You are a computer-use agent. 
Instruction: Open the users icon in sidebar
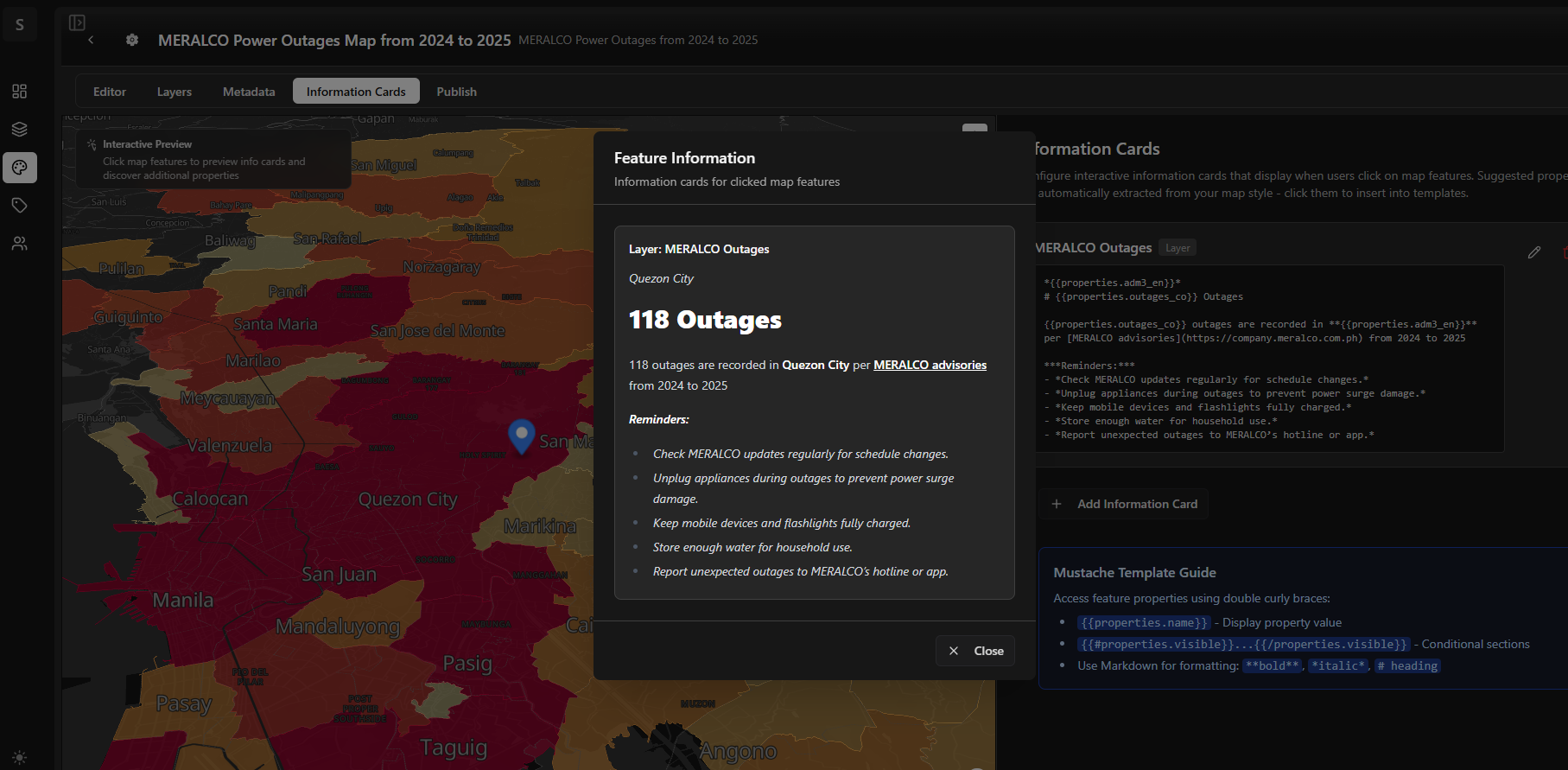click(x=19, y=244)
